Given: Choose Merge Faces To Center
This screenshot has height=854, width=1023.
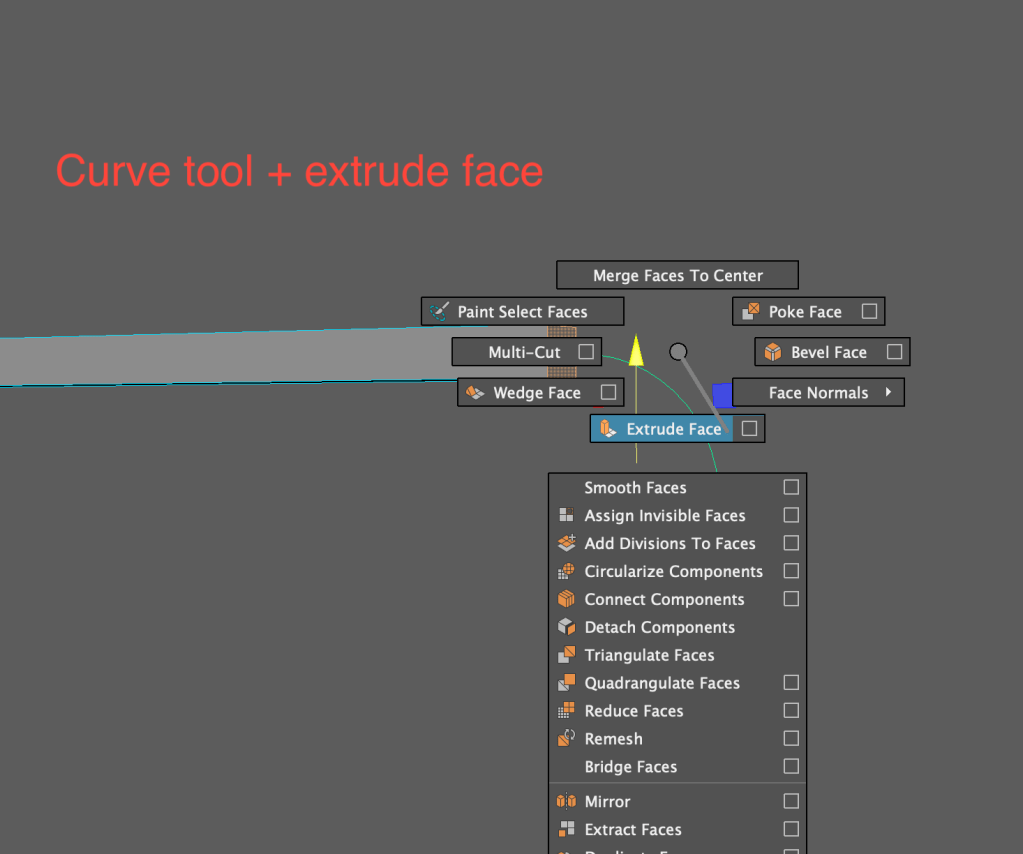Looking at the screenshot, I should click(677, 276).
